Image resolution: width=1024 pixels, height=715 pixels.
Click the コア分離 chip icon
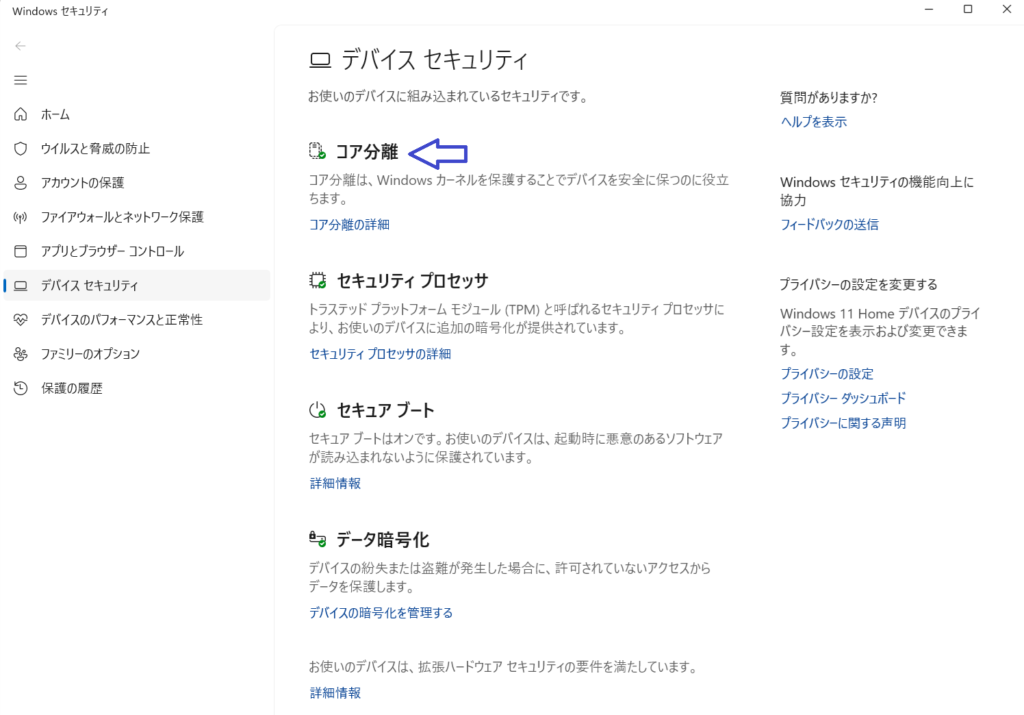coord(318,151)
